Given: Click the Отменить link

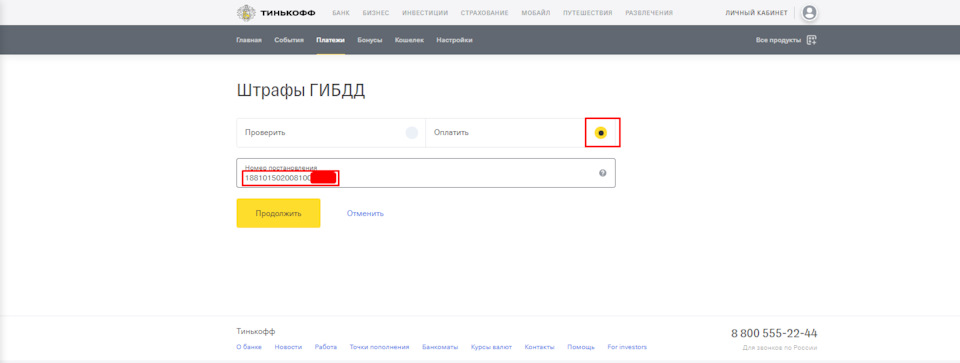Looking at the screenshot, I should pos(365,214).
